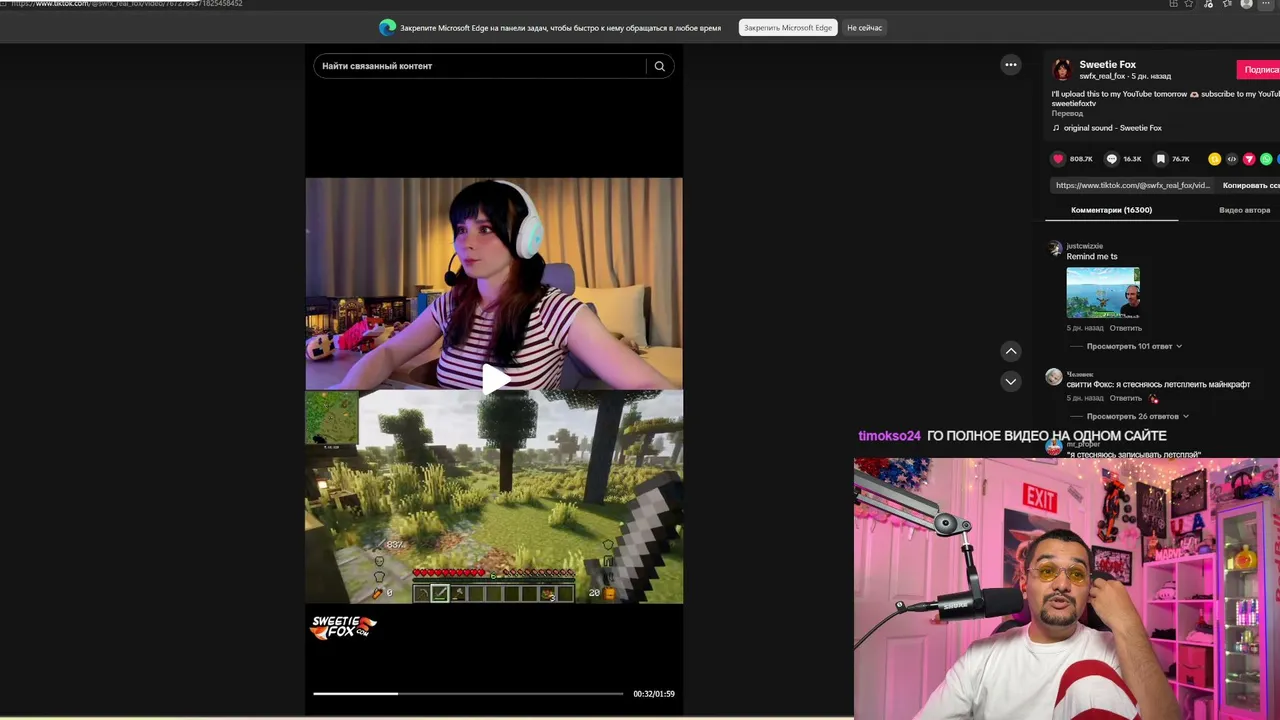Share video through the WhatsApp icon
The width and height of the screenshot is (1280, 720).
tap(1266, 159)
